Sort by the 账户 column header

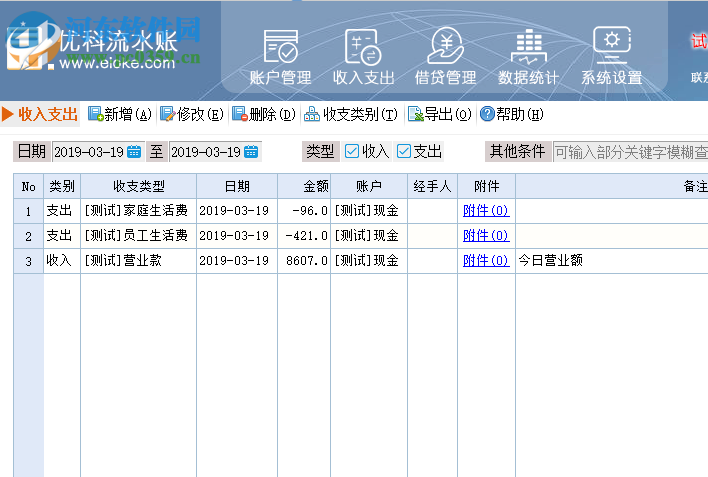point(369,186)
